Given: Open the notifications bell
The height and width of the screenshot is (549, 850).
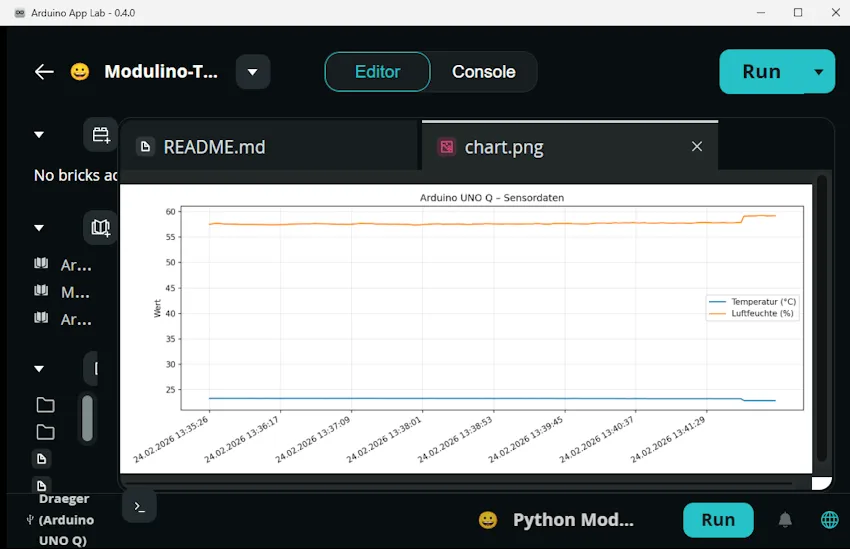Looking at the screenshot, I should coord(785,520).
